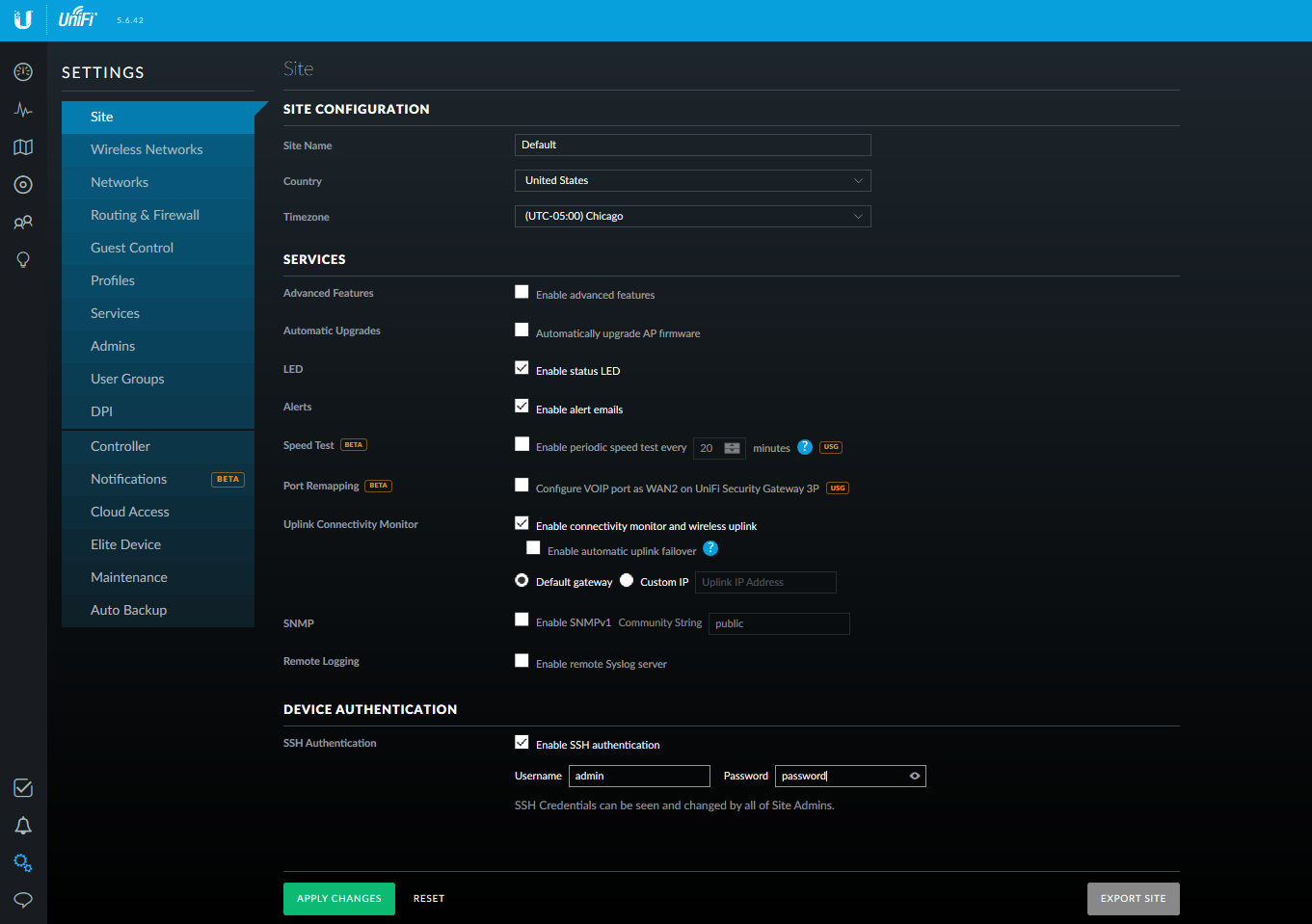Reveal SSH password with eye icon

tap(915, 776)
